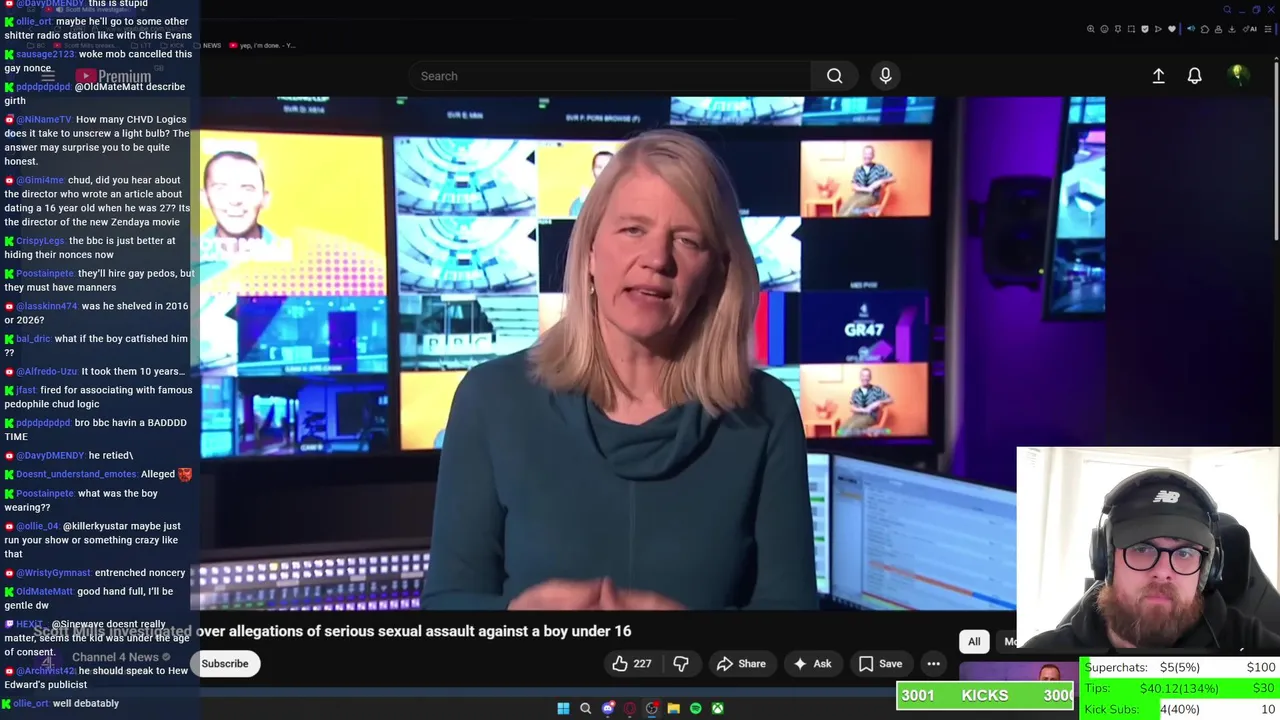Open the browser easy setup sliders
1280x720 pixels.
1267,29
